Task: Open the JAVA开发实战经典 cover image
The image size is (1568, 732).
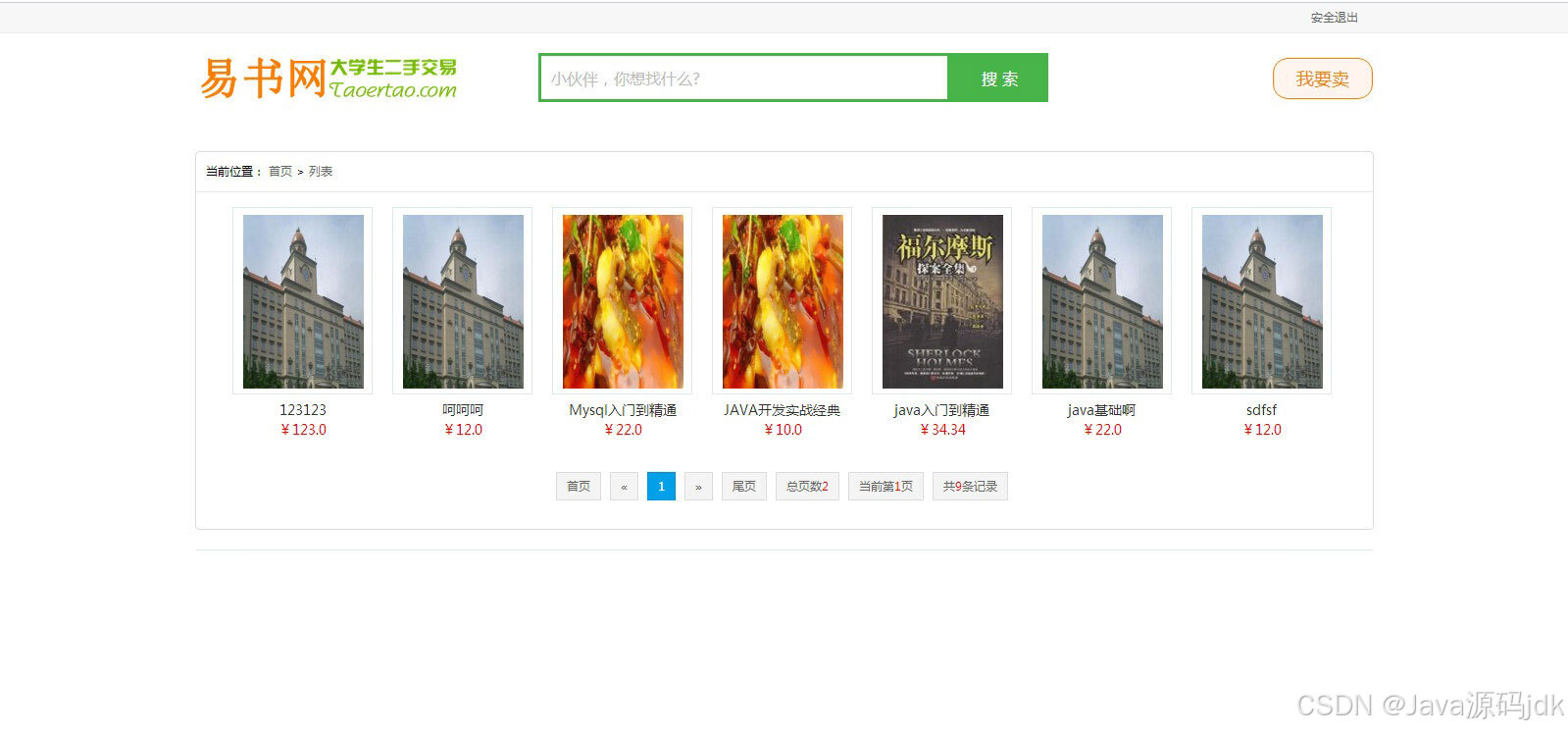Action: coord(783,301)
